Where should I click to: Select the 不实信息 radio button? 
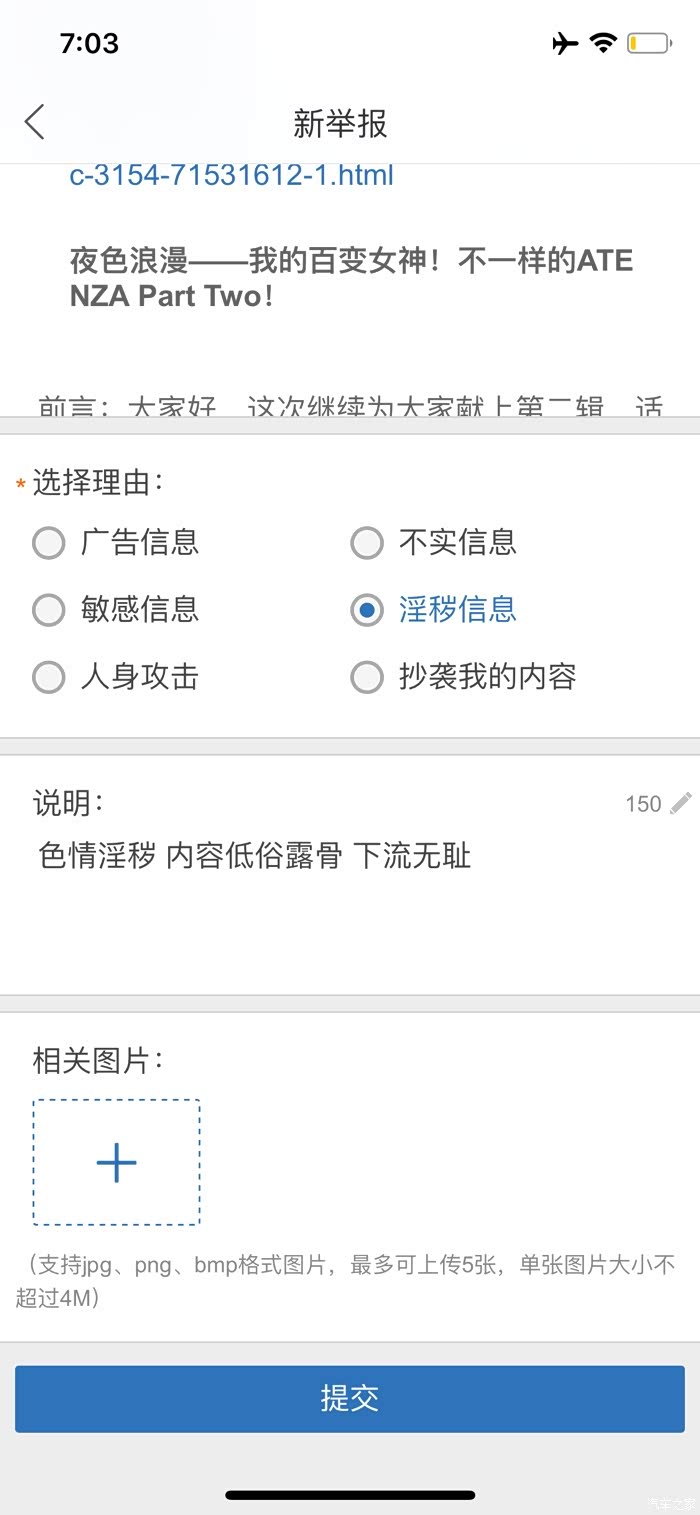pos(367,543)
